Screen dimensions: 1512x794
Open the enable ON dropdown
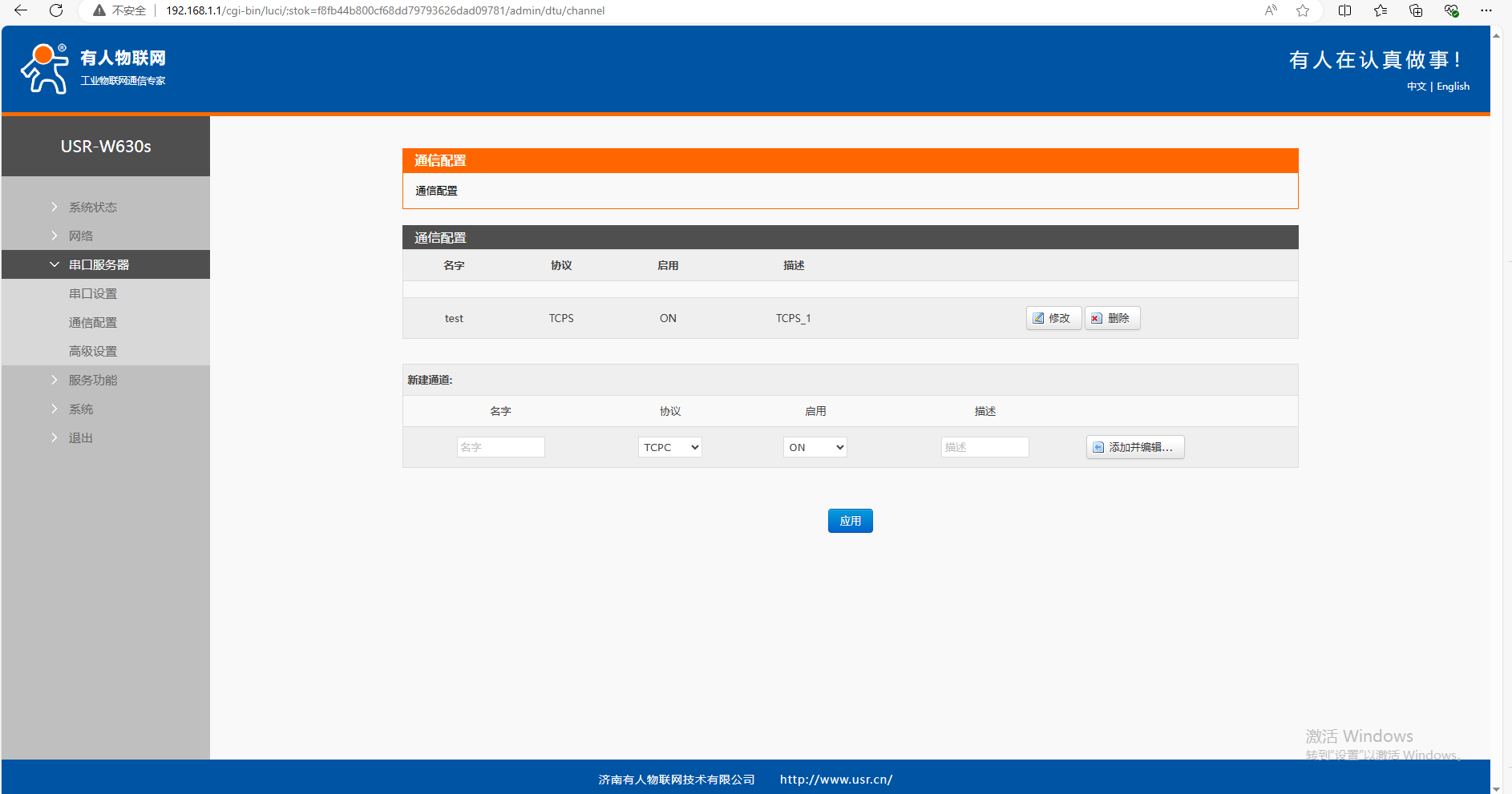[x=815, y=447]
